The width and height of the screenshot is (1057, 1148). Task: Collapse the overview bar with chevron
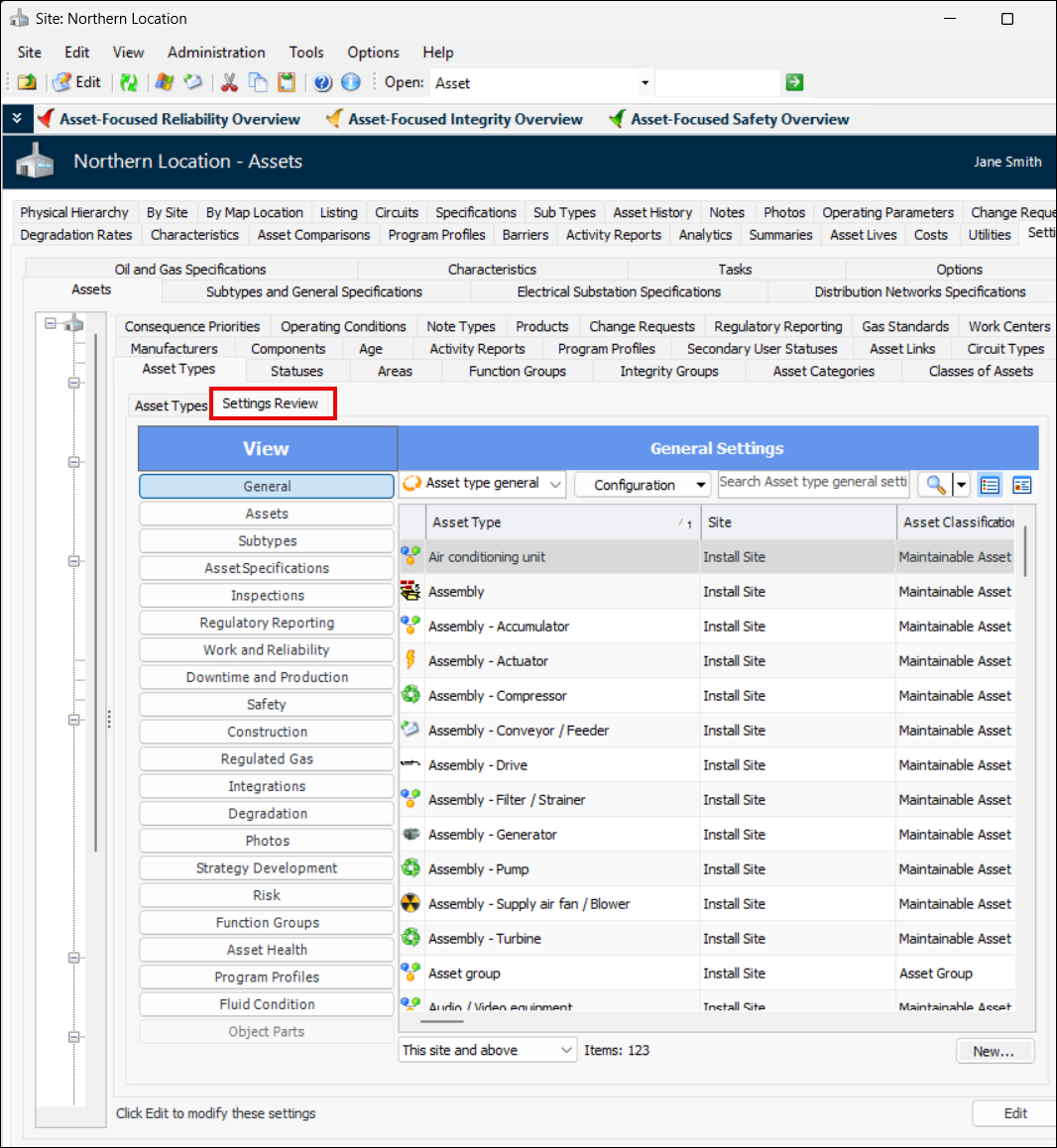coord(17,119)
